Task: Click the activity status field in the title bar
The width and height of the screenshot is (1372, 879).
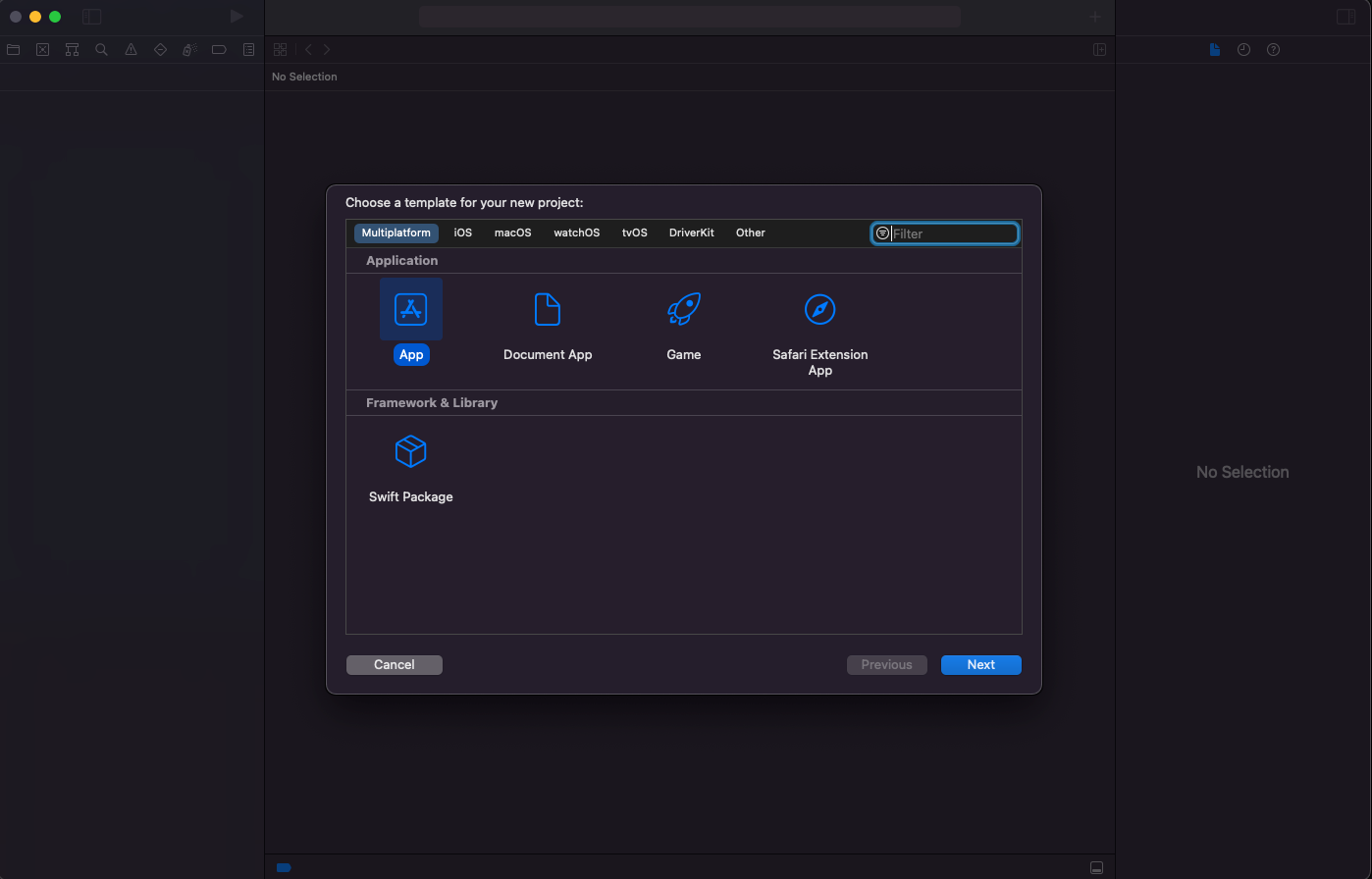Action: click(x=690, y=17)
